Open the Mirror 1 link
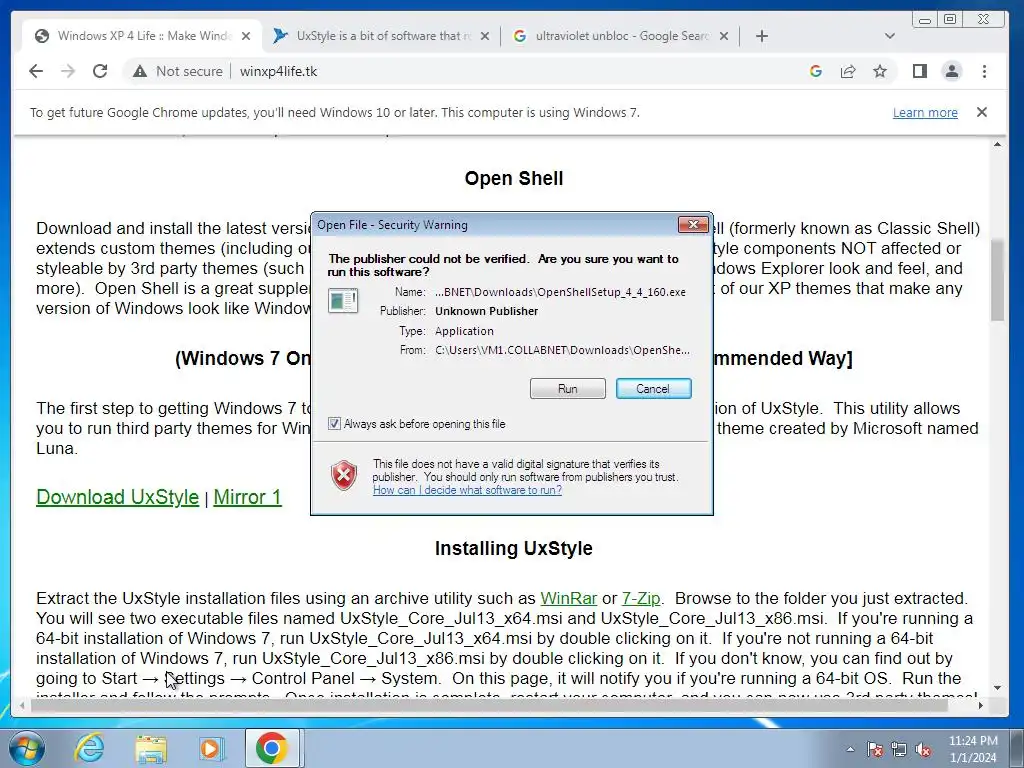 [248, 497]
